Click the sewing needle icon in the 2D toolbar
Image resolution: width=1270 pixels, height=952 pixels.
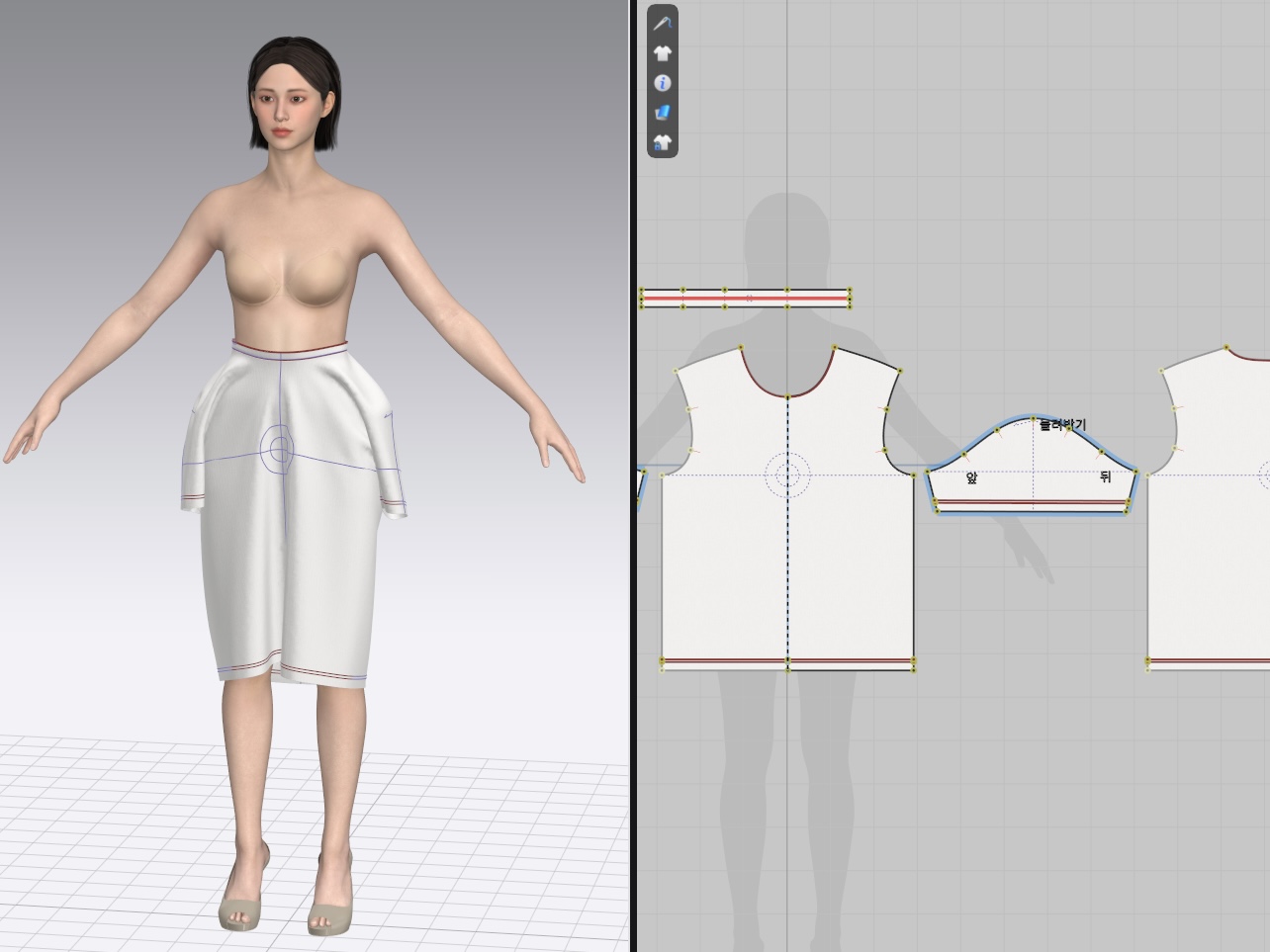662,23
